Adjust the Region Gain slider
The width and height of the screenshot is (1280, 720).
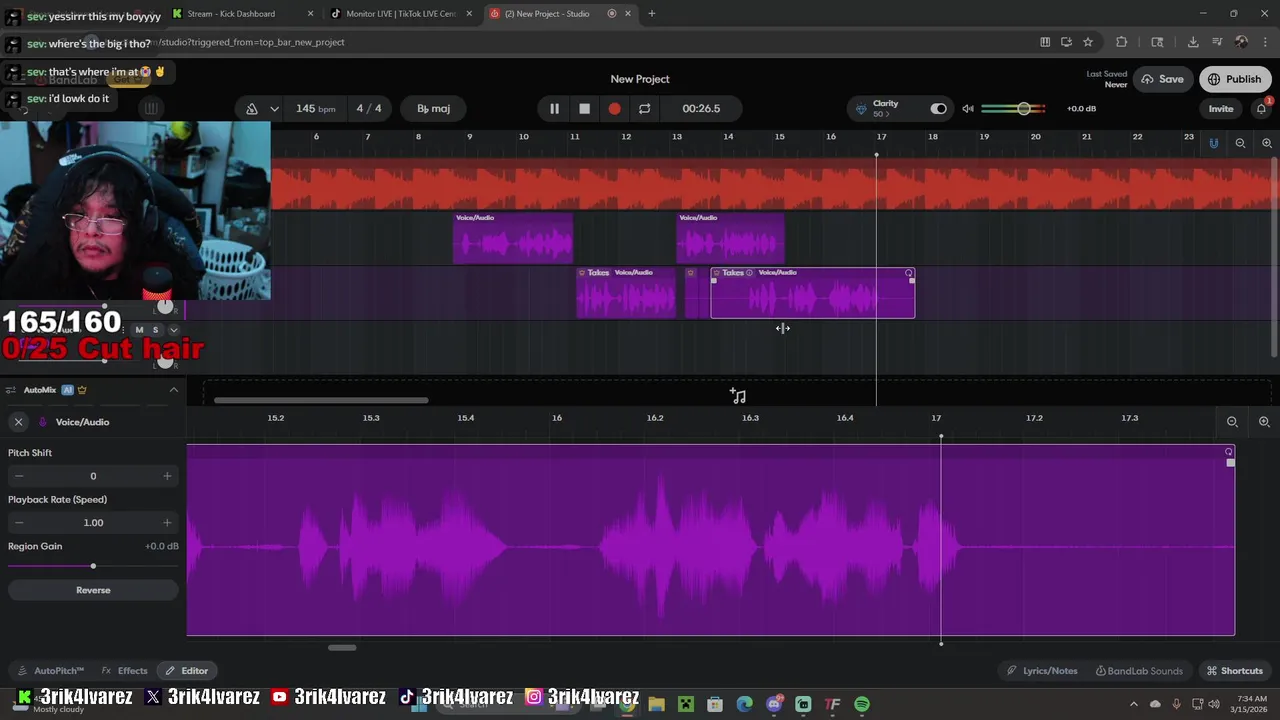pos(93,566)
